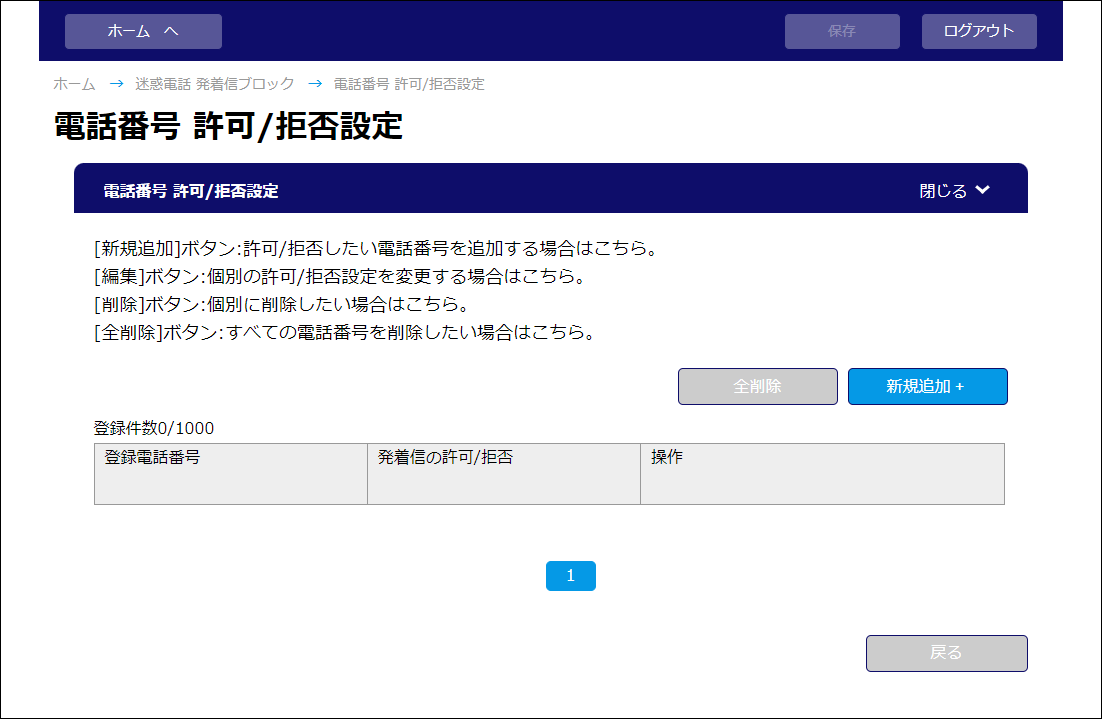The width and height of the screenshot is (1102, 719).
Task: Click the 操作 column header
Action: 667,458
